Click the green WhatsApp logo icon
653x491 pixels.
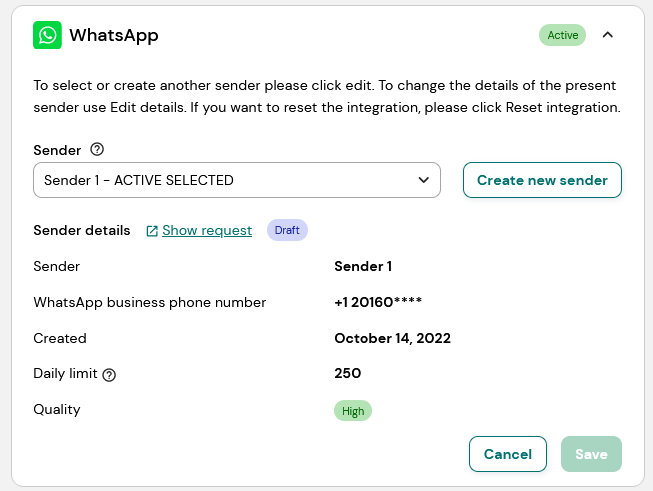tap(47, 35)
